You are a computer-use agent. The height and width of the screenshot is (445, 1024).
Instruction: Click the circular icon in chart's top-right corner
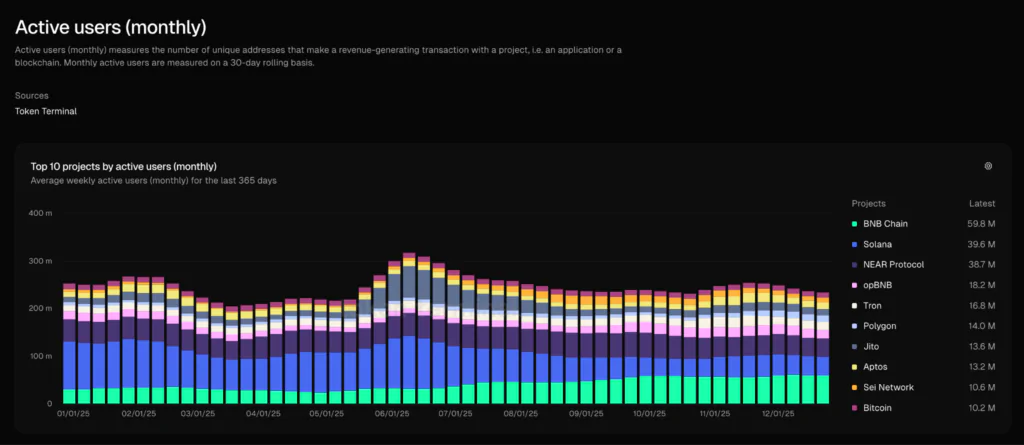click(988, 166)
